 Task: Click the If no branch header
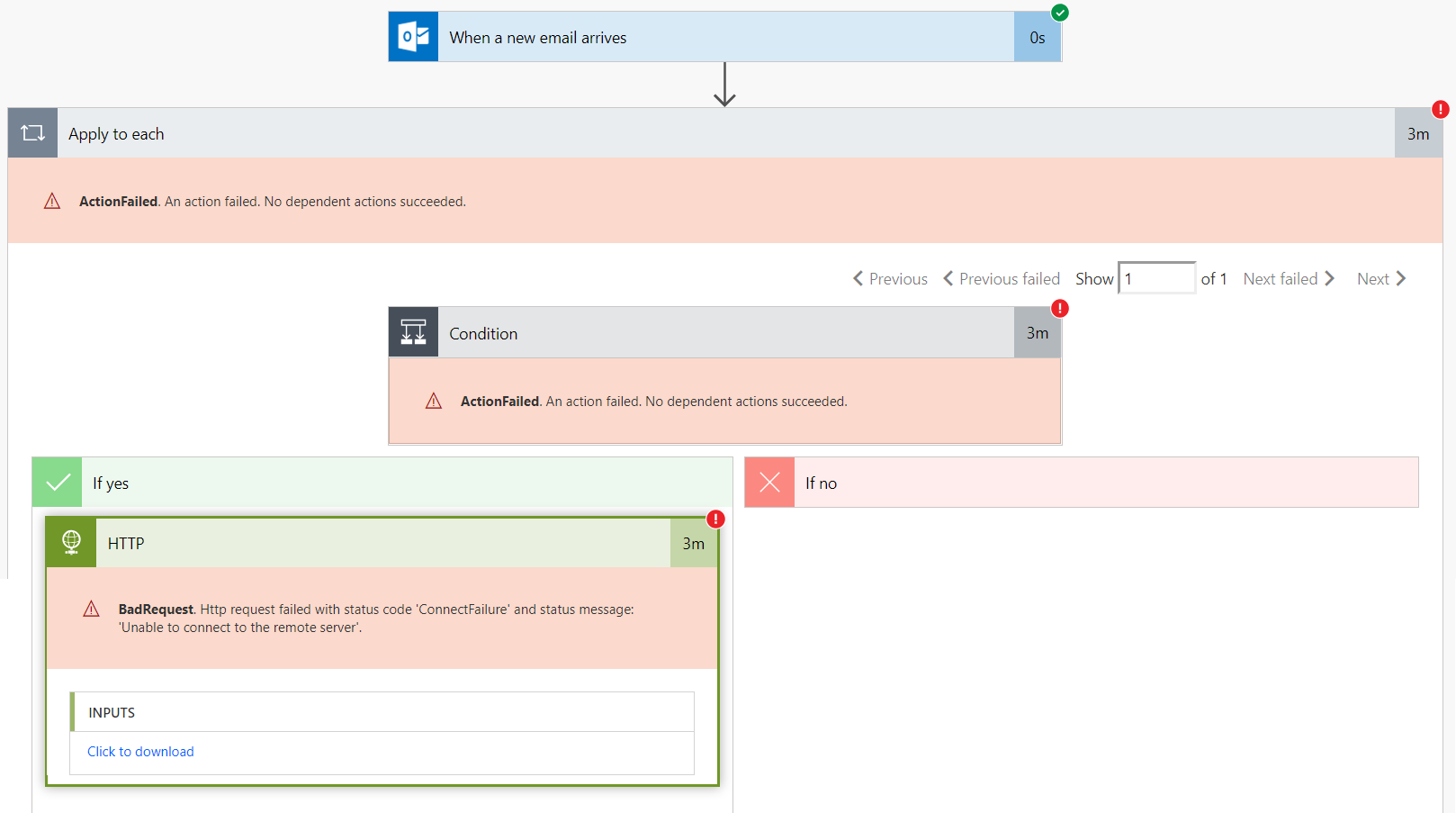[1082, 483]
